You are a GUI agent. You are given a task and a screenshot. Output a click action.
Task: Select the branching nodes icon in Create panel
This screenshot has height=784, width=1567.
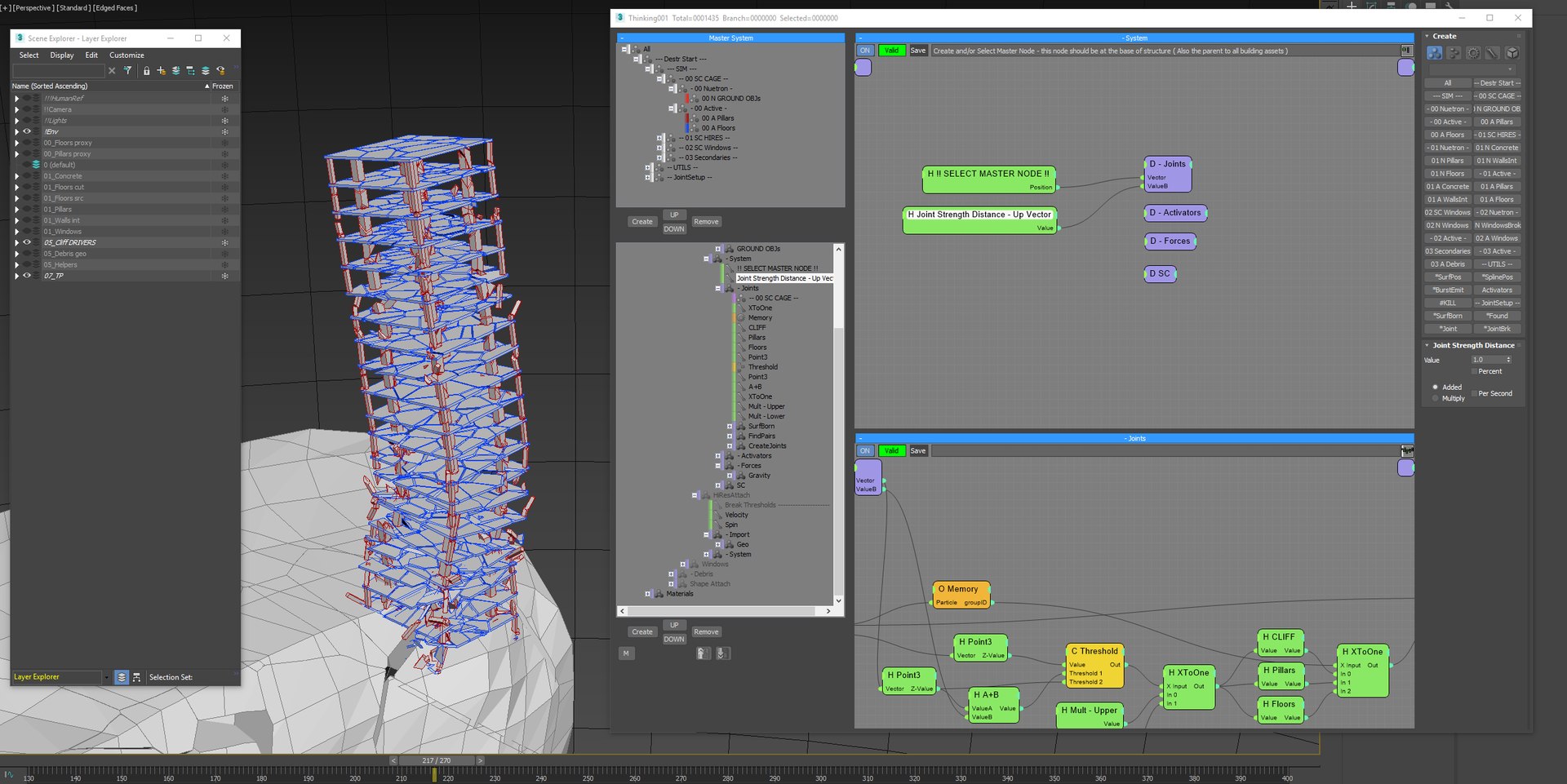point(1454,53)
